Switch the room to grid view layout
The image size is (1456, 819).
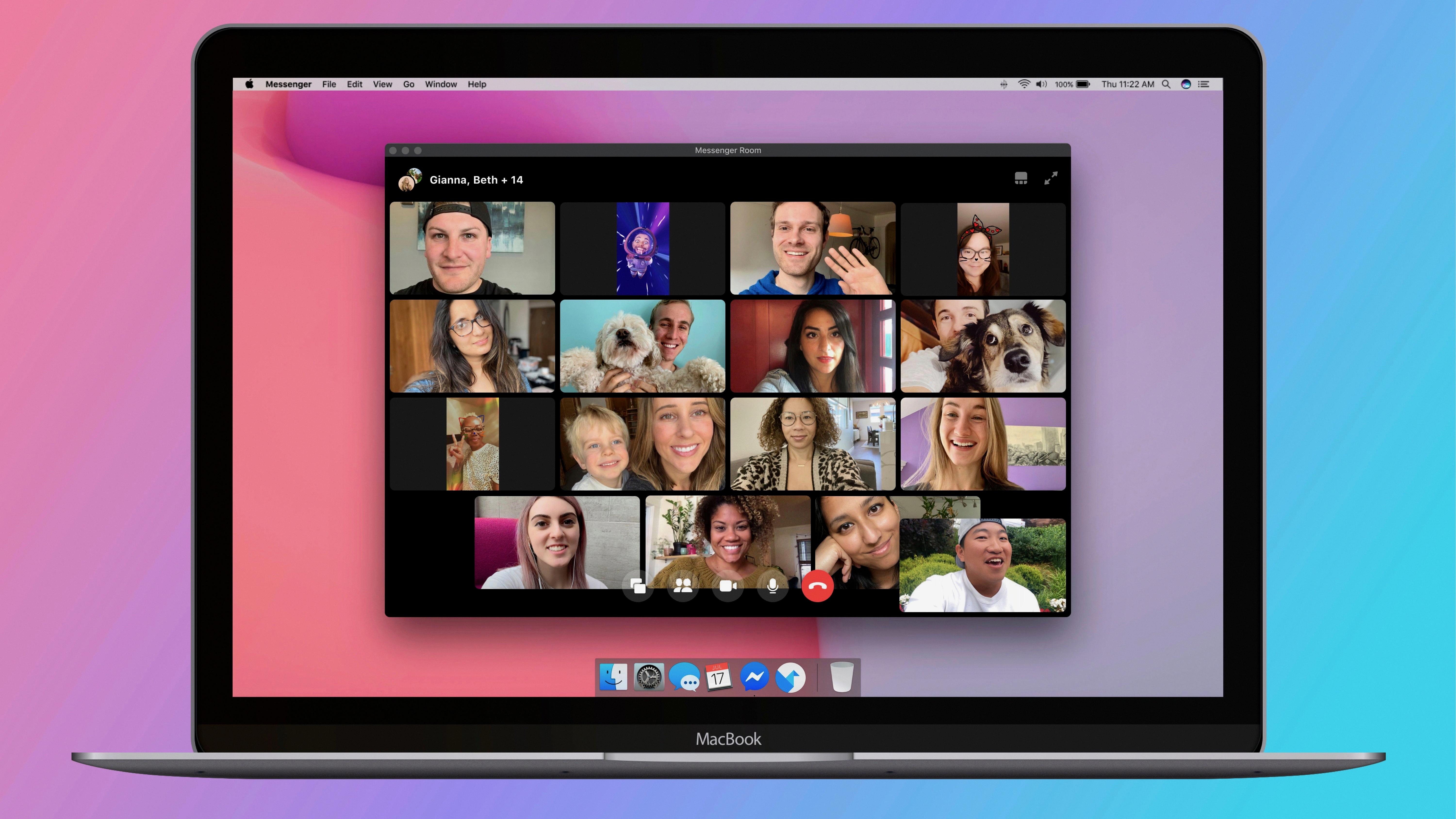click(1021, 179)
